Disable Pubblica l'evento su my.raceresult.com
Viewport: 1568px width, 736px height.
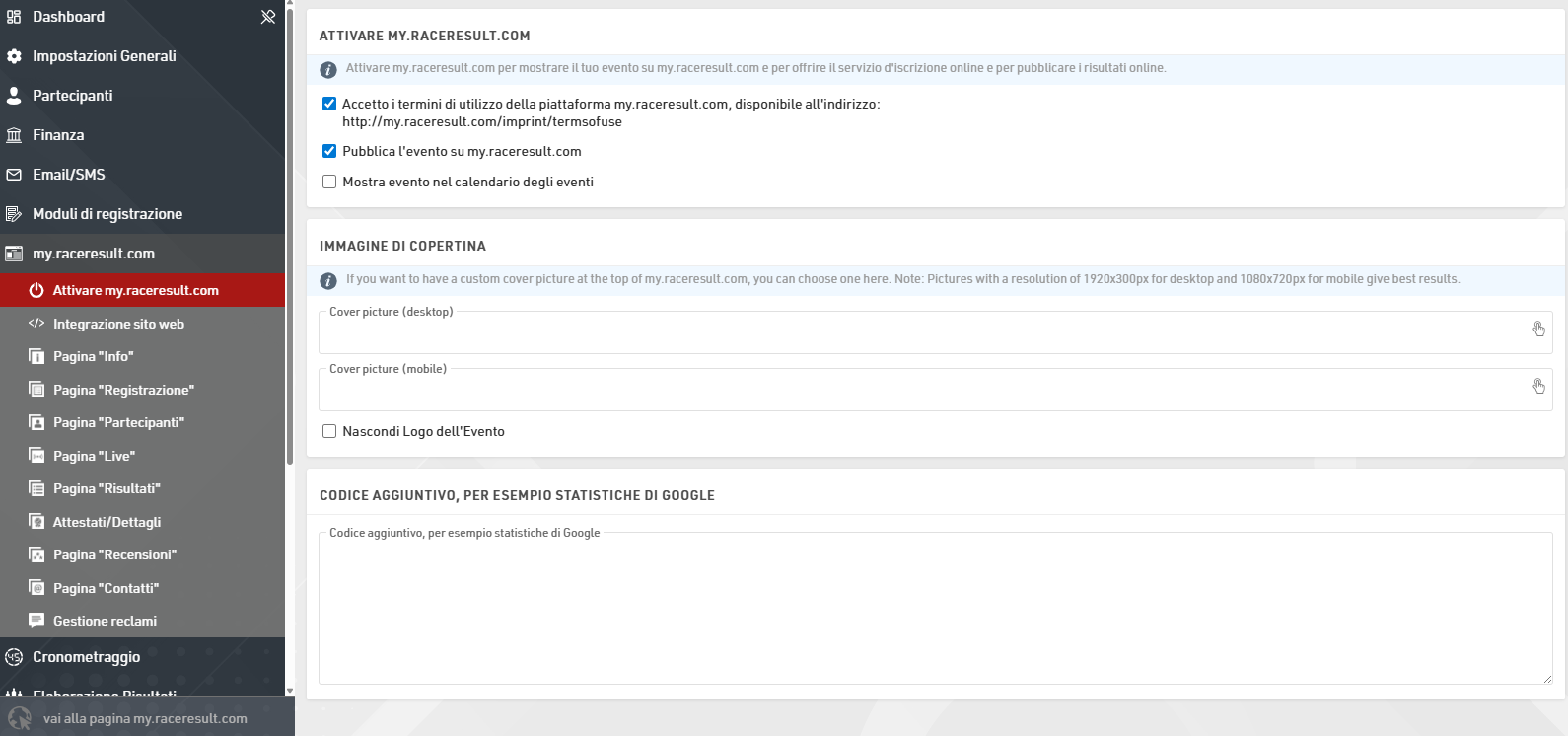pos(329,151)
